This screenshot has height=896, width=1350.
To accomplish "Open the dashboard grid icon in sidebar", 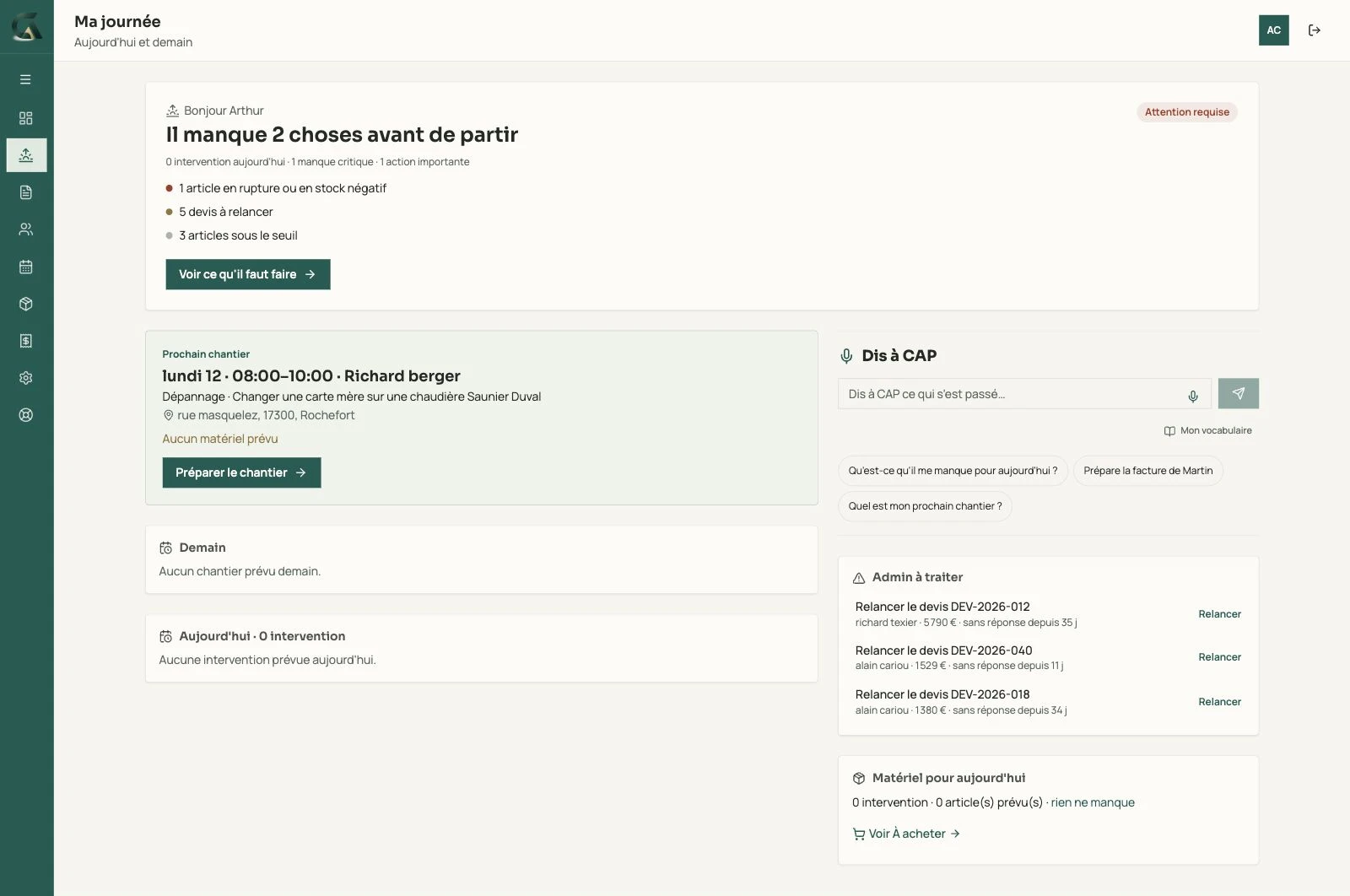I will tap(26, 118).
